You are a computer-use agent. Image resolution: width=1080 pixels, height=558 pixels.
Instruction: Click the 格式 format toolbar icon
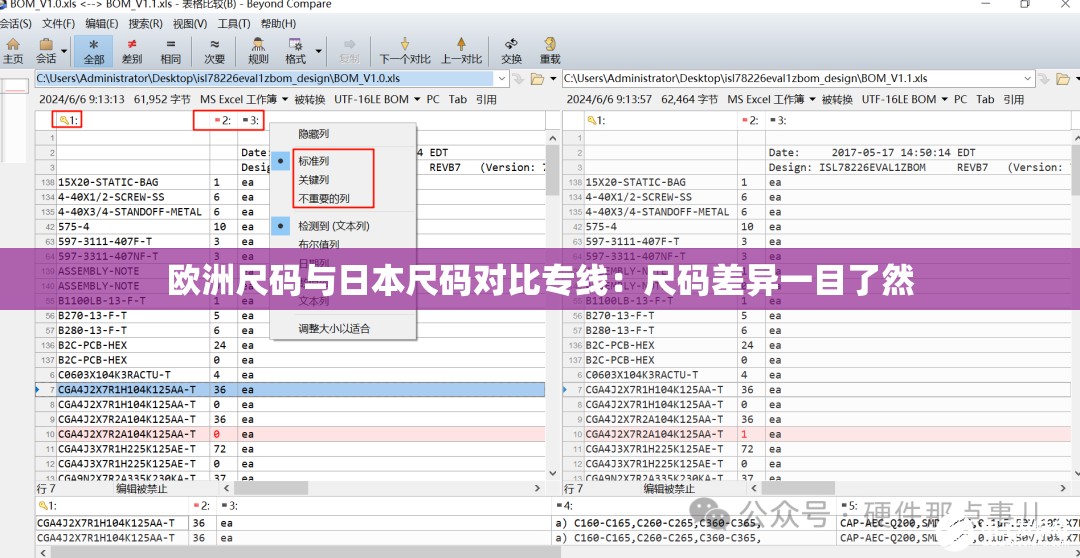tap(296, 51)
